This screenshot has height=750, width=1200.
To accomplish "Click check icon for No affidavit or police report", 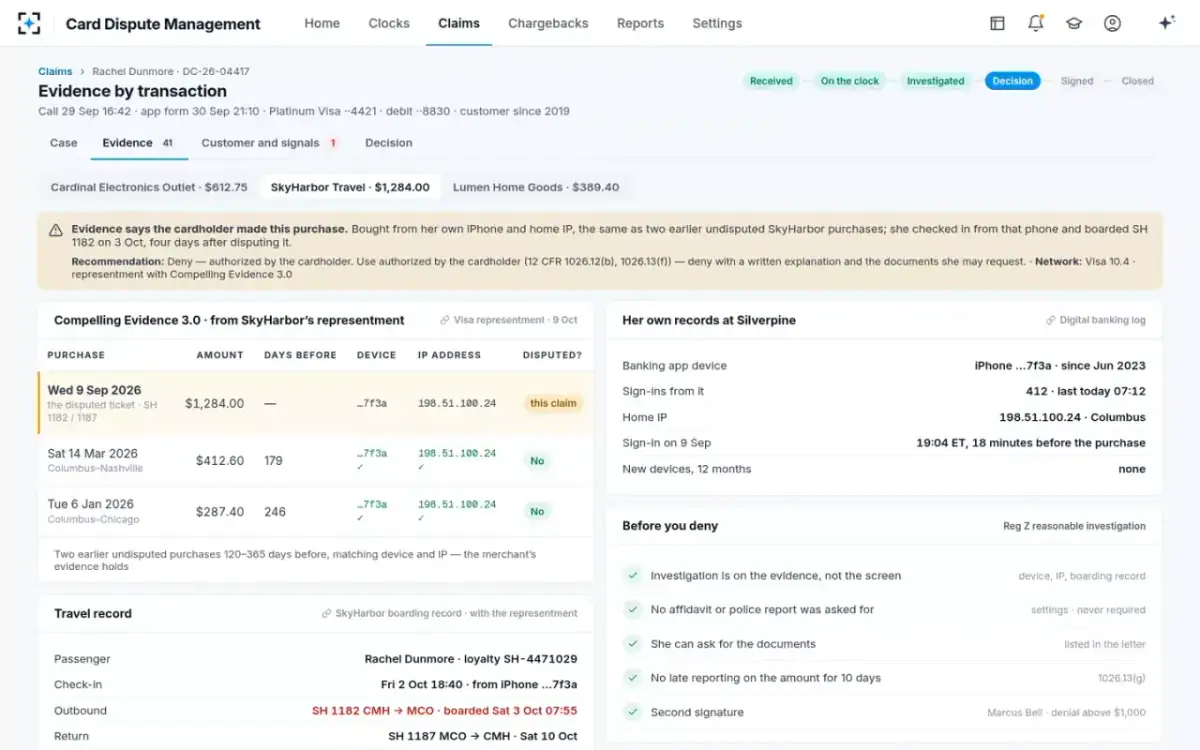I will coord(632,610).
